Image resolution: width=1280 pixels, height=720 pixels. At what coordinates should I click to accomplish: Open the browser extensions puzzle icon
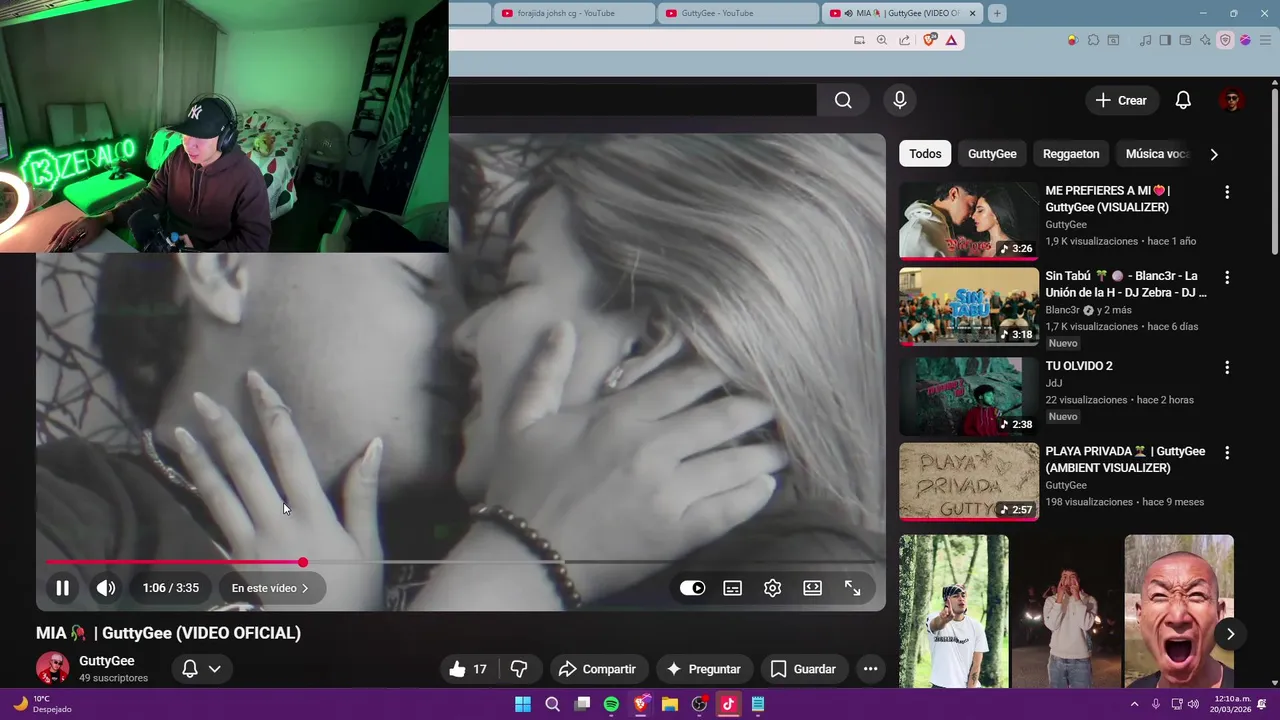click(x=1093, y=40)
